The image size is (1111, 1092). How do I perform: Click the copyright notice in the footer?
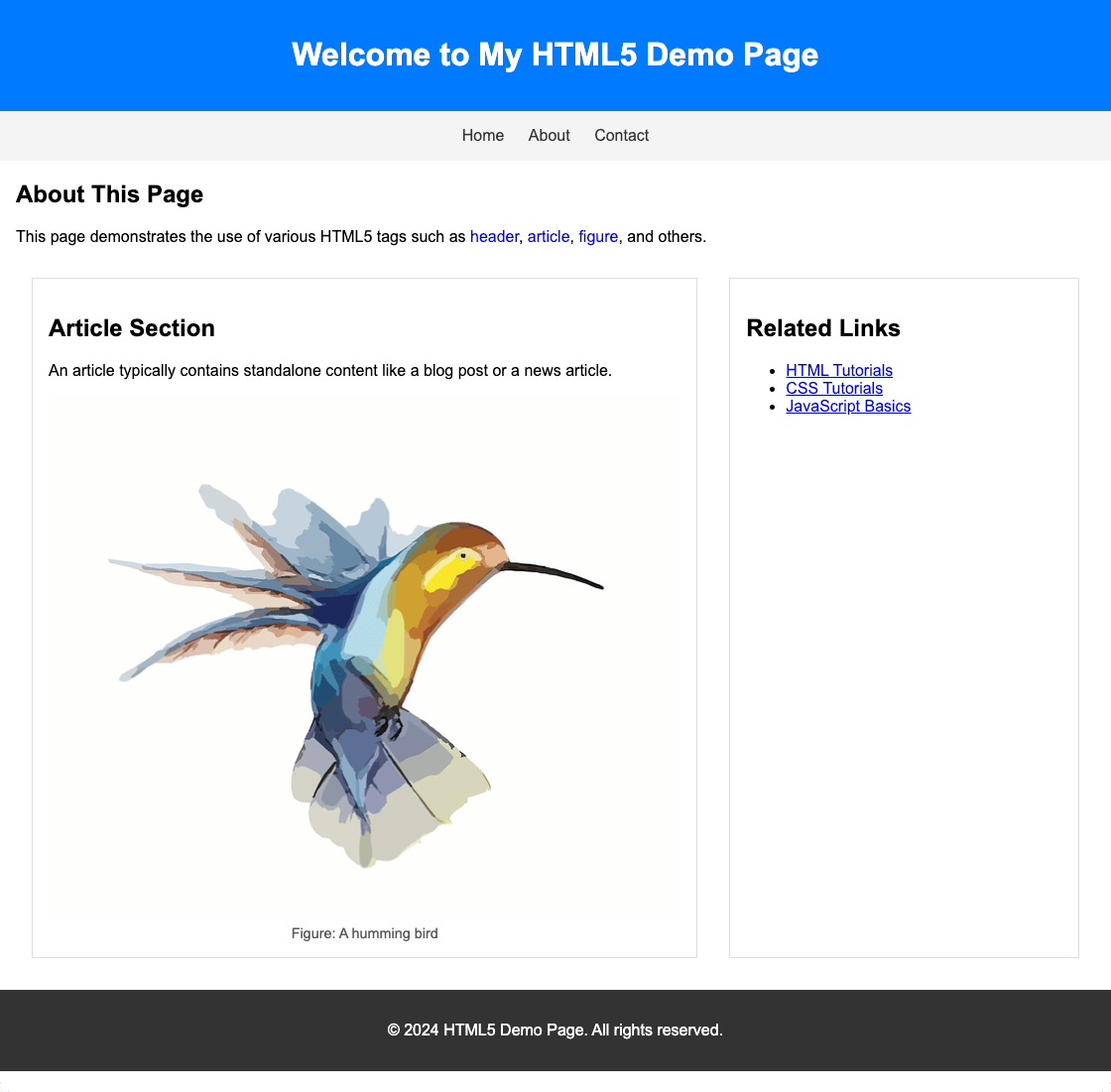pyautogui.click(x=555, y=1030)
